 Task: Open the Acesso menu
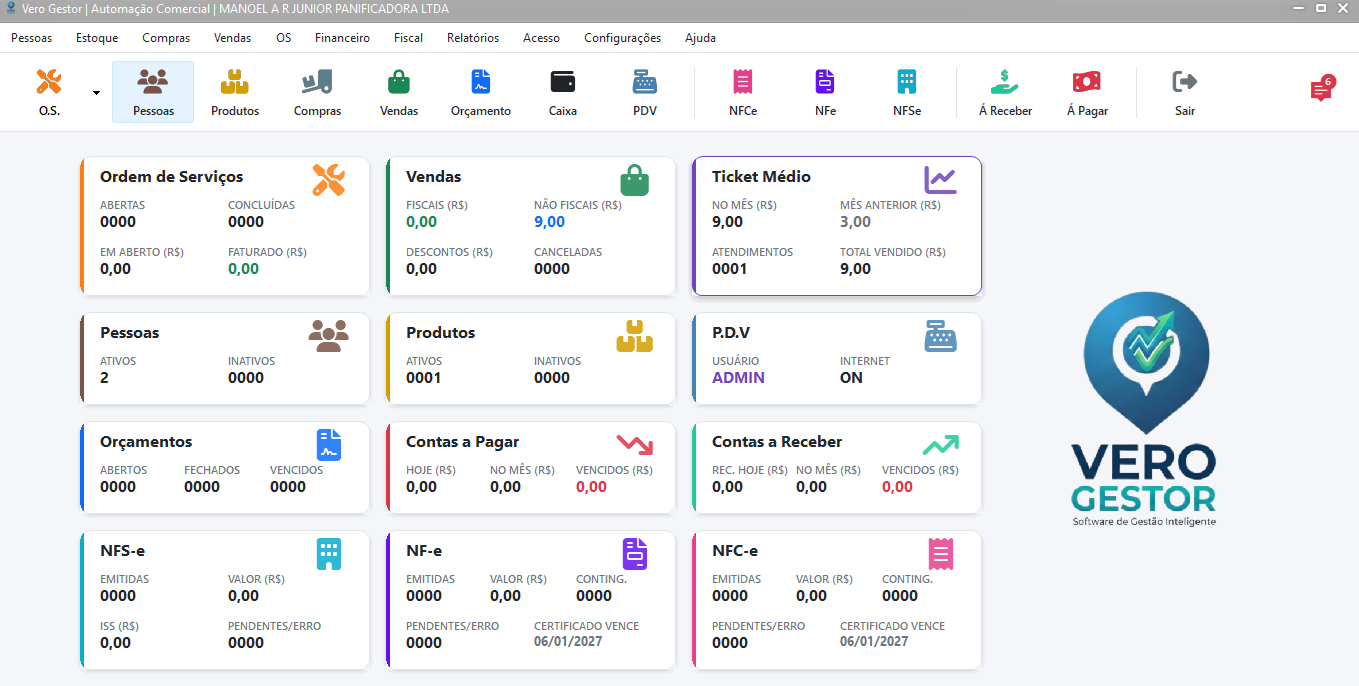(541, 38)
